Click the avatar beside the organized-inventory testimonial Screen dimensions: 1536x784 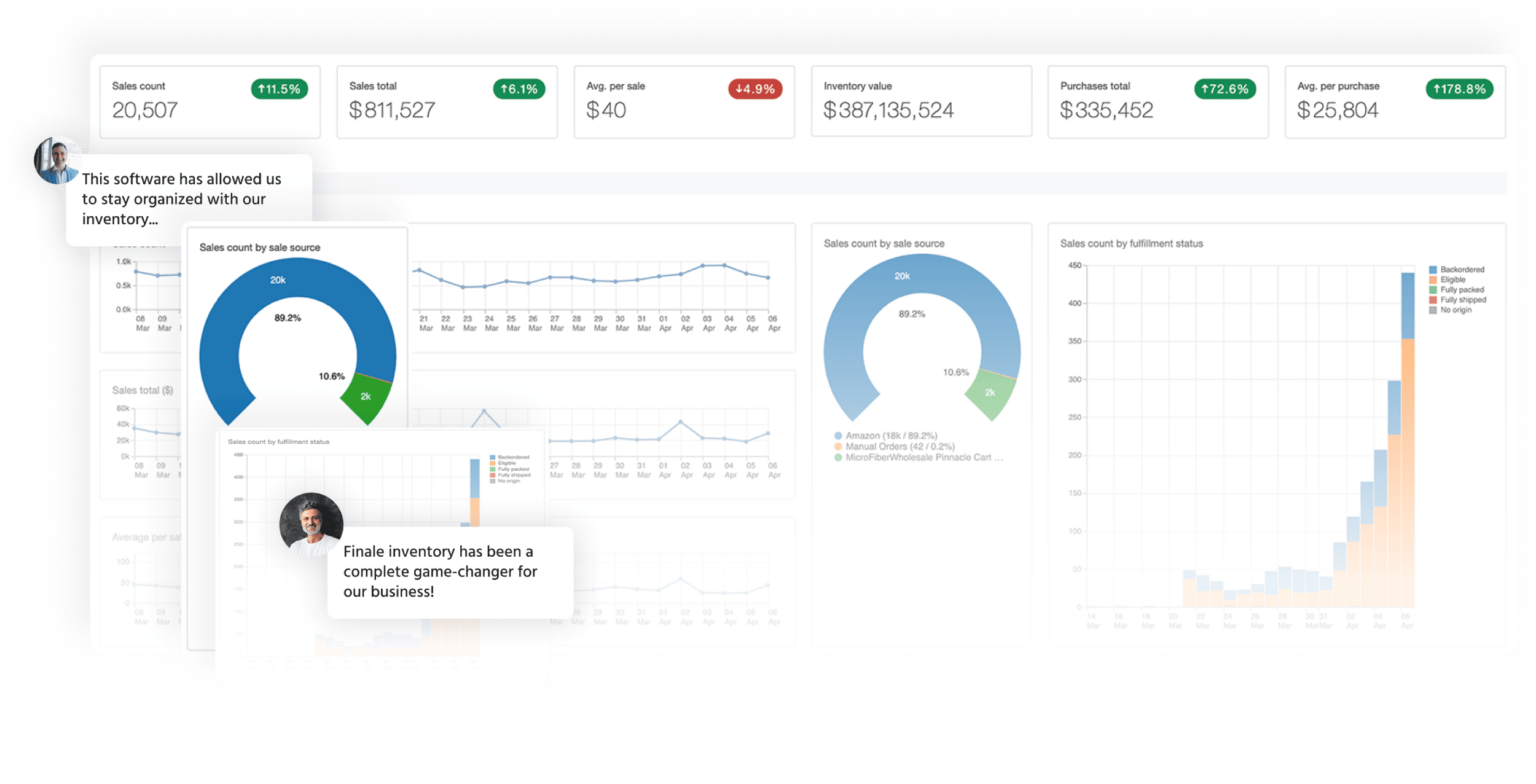coord(58,160)
